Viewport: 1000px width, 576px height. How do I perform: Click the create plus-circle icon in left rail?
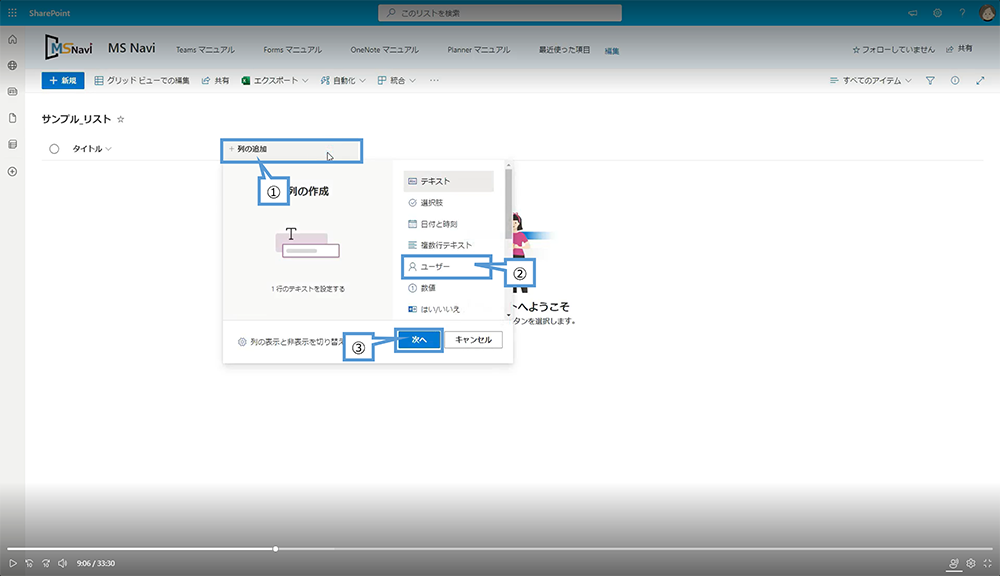coord(12,172)
